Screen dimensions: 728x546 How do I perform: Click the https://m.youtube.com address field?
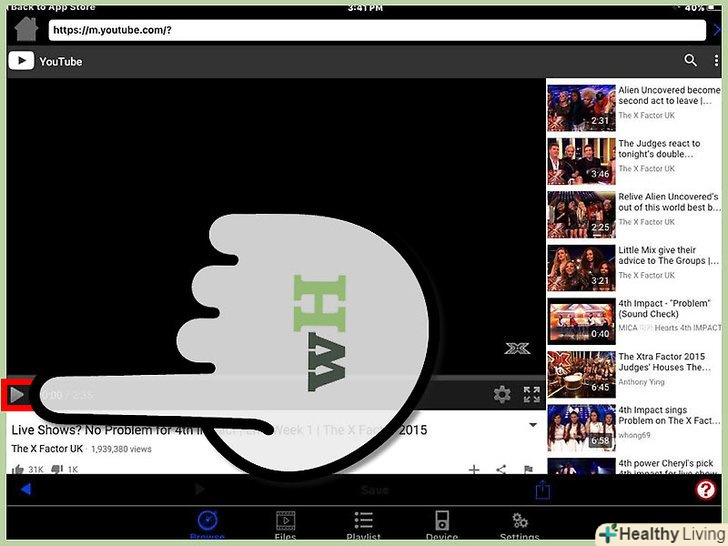[x=377, y=31]
